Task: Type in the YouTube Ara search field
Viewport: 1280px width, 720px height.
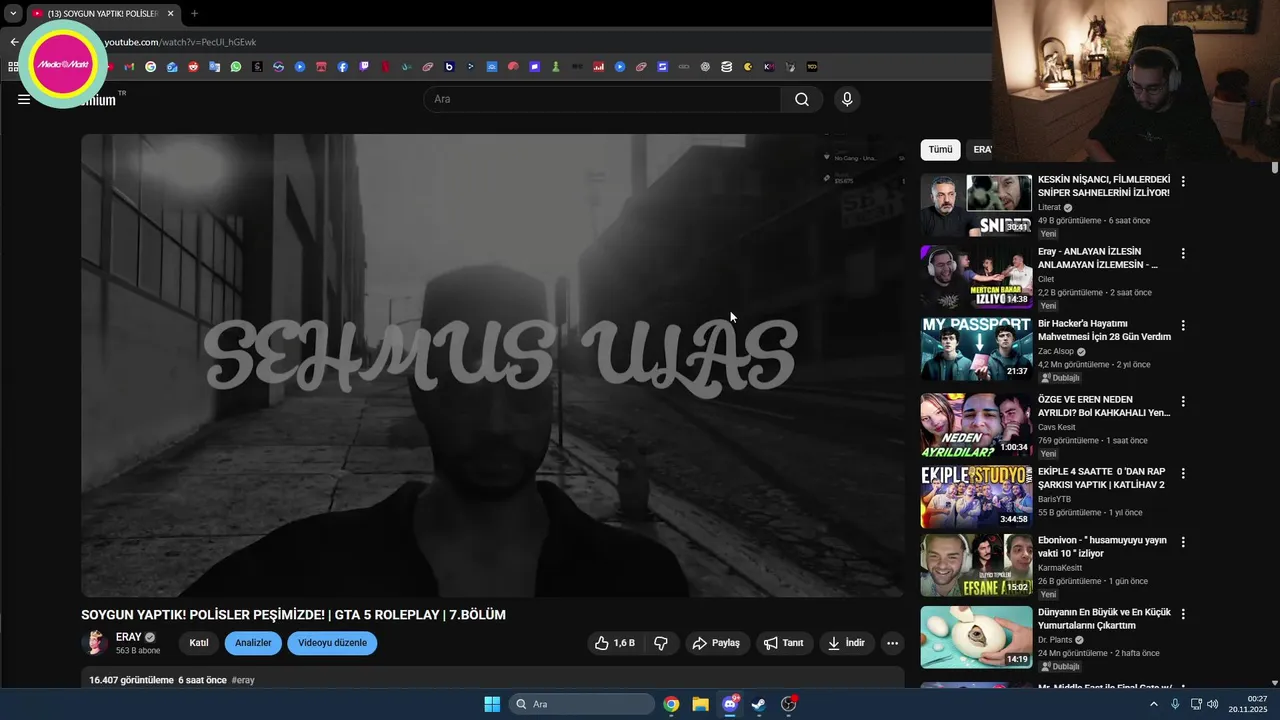Action: coord(603,99)
